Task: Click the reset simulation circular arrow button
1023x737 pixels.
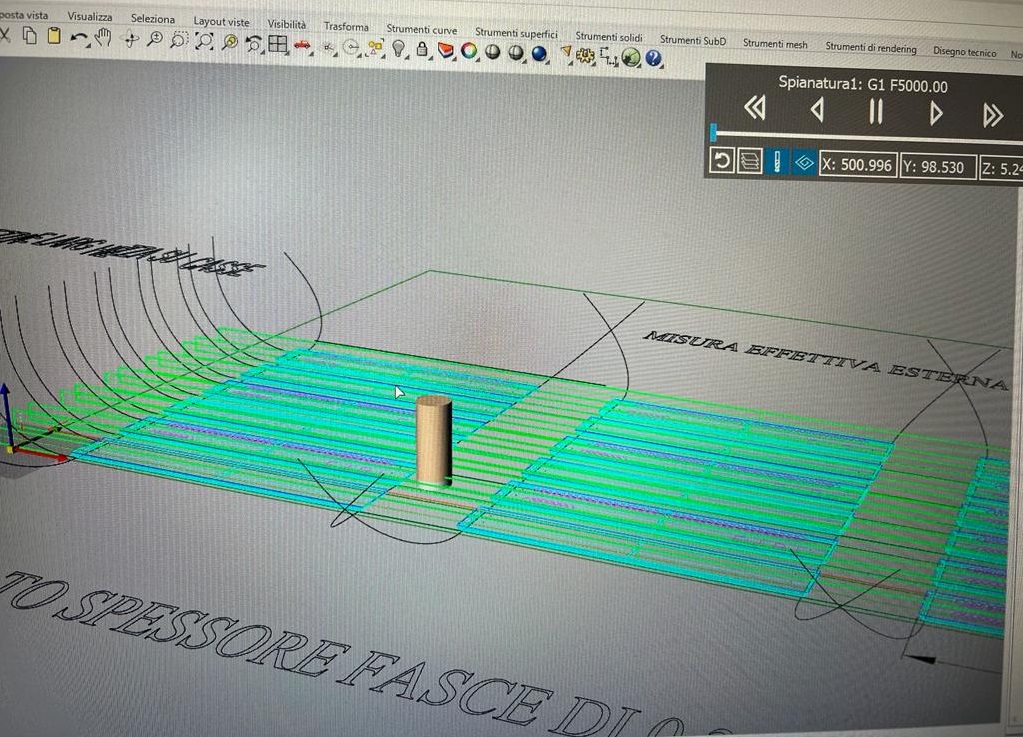Action: (722, 160)
